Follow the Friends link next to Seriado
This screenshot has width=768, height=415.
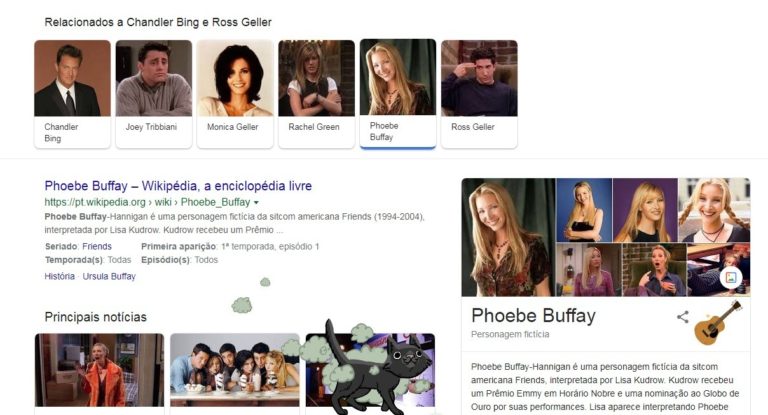pyautogui.click(x=97, y=246)
